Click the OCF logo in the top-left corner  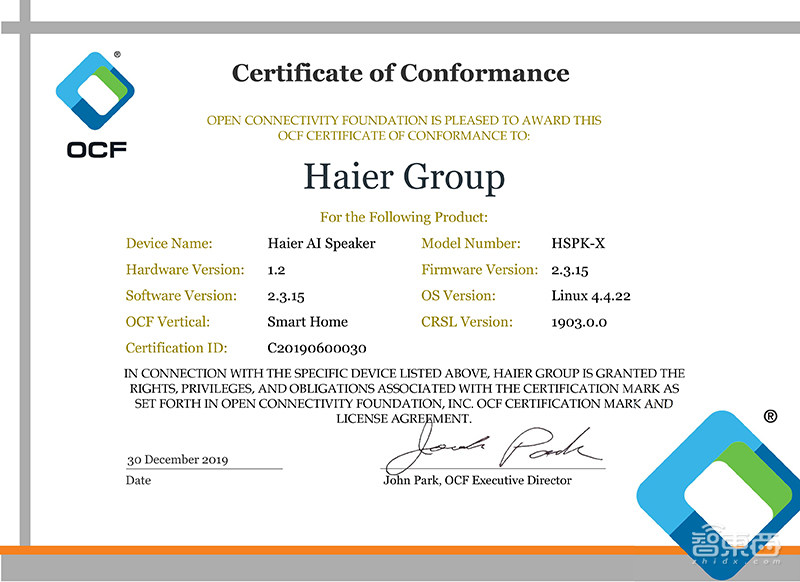pyautogui.click(x=96, y=95)
